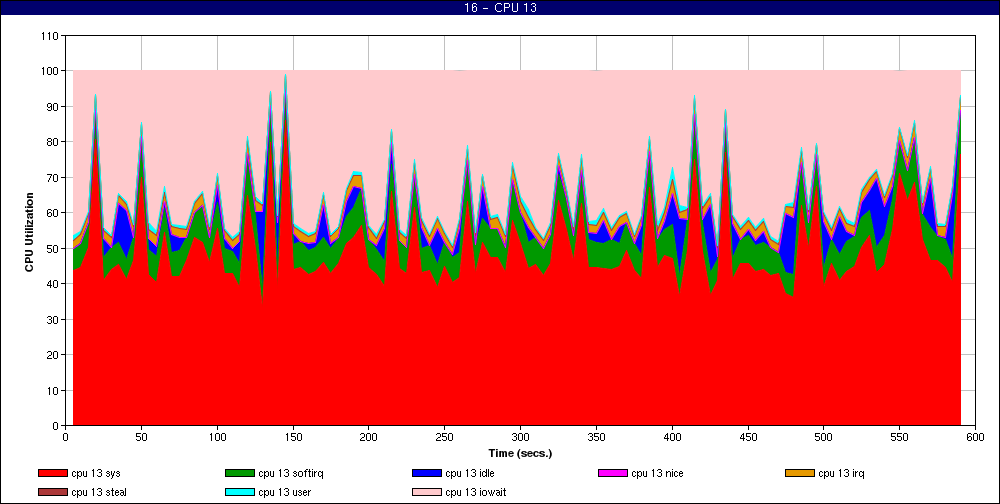Click the x-axis tick value 250

pyautogui.click(x=445, y=437)
